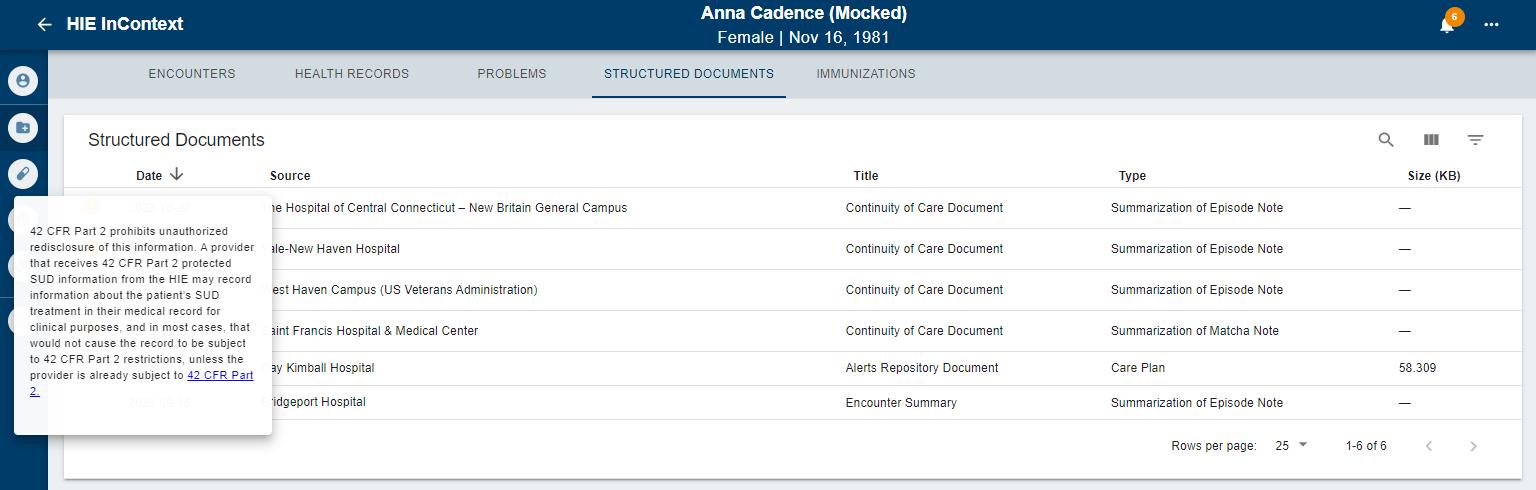Click the back arrow next to HIE InContext
1536x490 pixels.
(44, 24)
